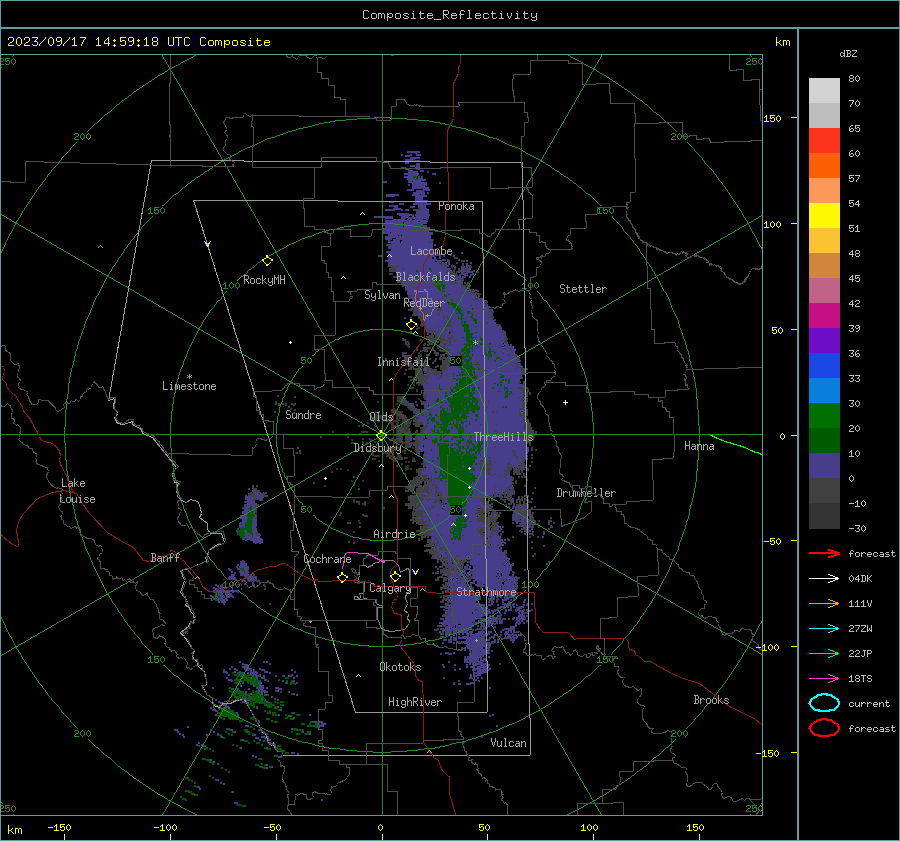Image resolution: width=900 pixels, height=841 pixels.
Task: Click the Cochrane town label
Action: [327, 559]
